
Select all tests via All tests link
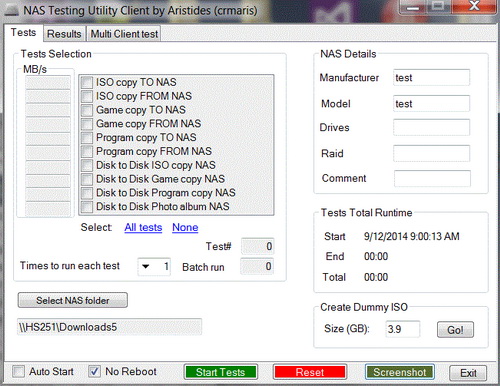coord(143,227)
